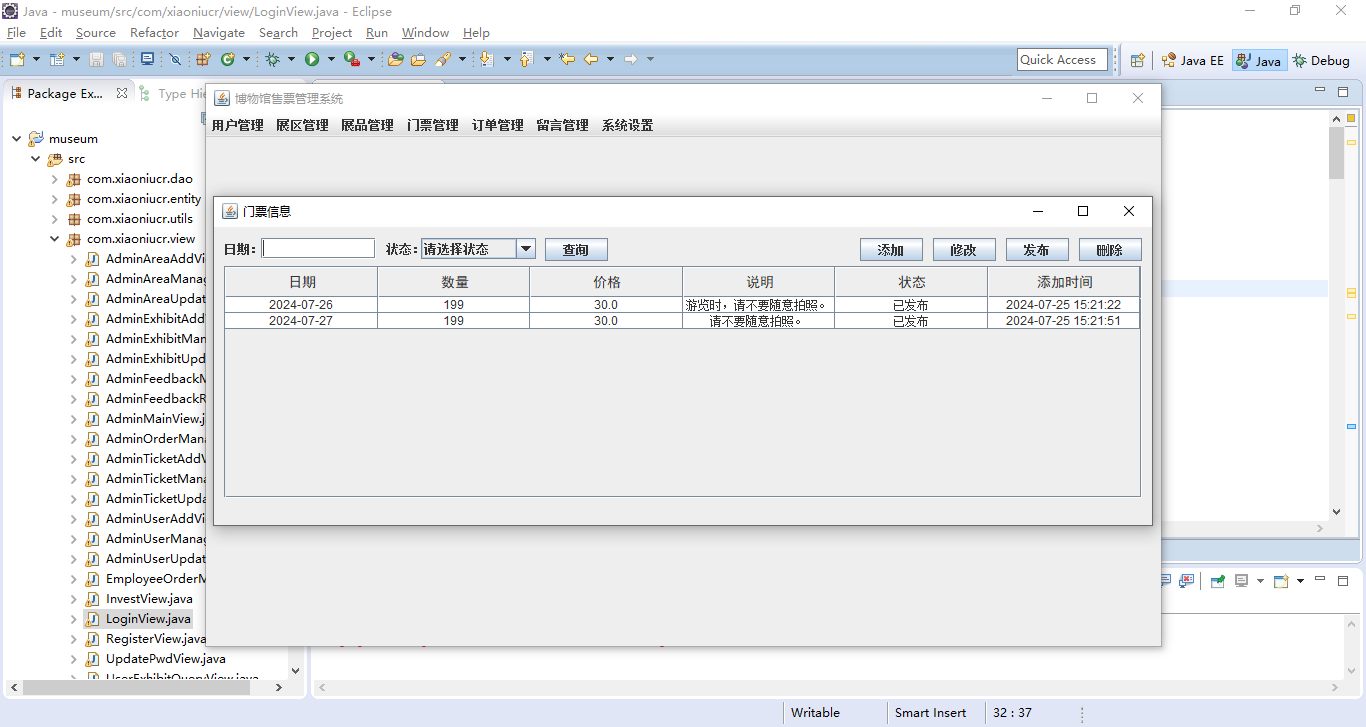Viewport: 1366px width, 727px height.
Task: Click the 删除 delete button
Action: [x=1110, y=250]
